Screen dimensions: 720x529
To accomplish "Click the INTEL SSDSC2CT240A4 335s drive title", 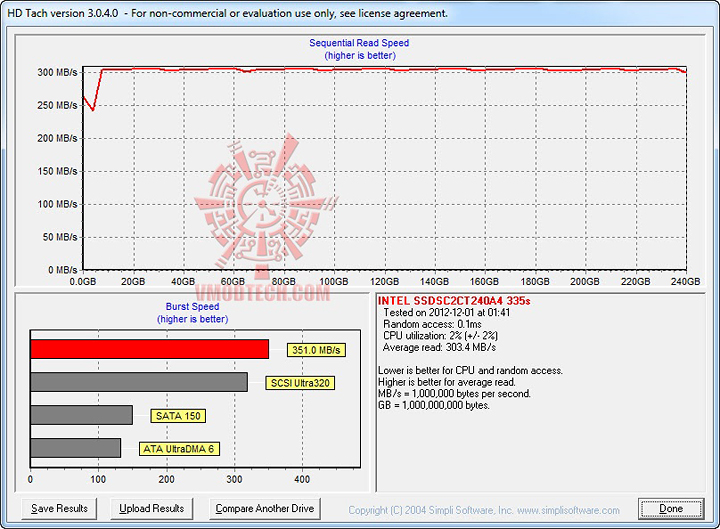I will point(454,301).
